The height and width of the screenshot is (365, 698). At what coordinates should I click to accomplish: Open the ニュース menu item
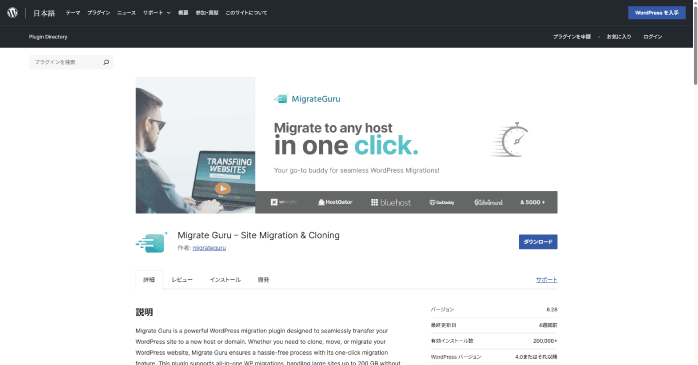coord(126,13)
